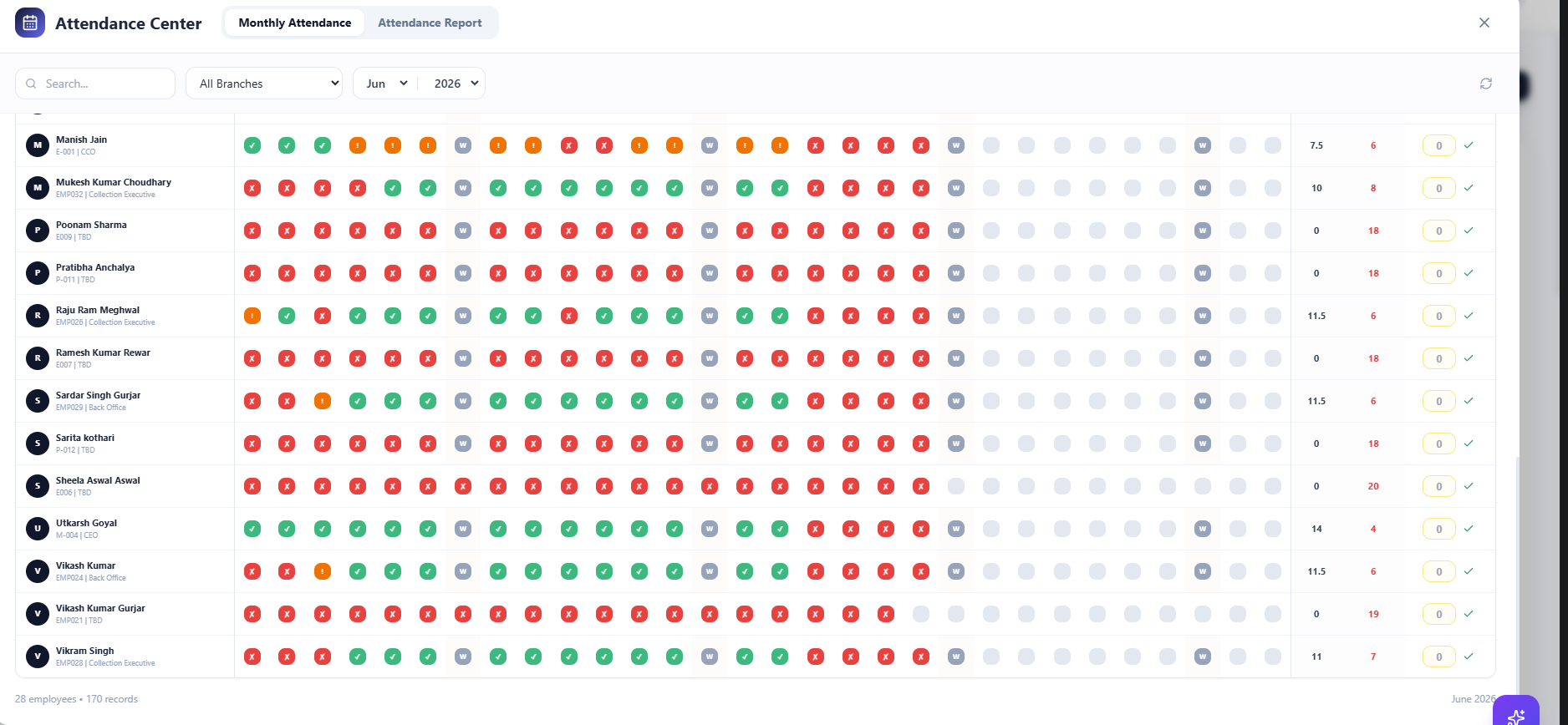This screenshot has height=725, width=1568.
Task: Click absent total 20 for Sheela Aswal Aswal
Action: [x=1373, y=486]
